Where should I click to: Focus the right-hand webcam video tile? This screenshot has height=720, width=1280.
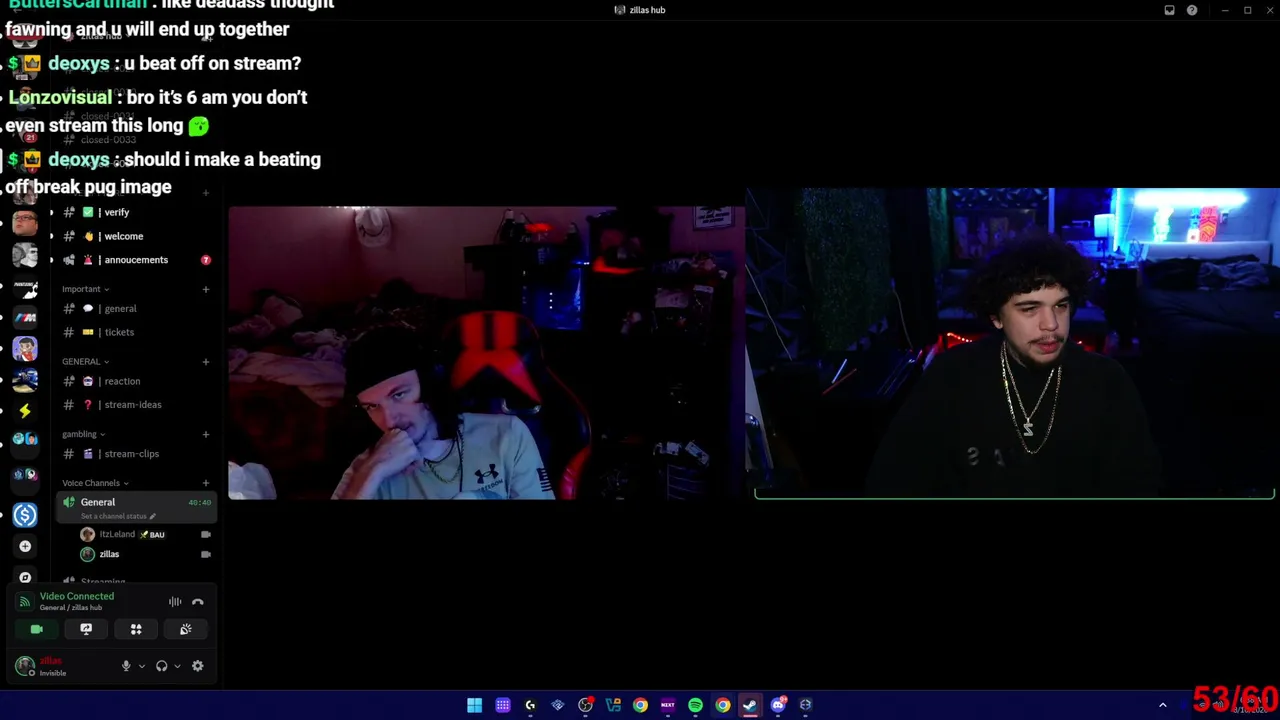point(1013,343)
